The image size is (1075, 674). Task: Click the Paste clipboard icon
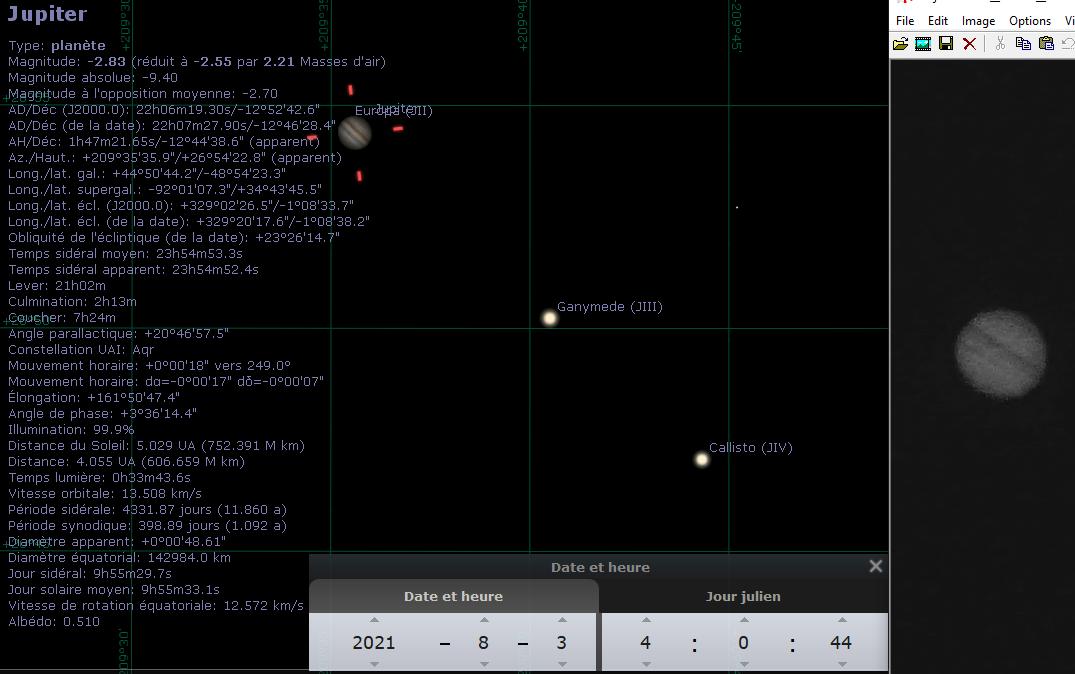1046,44
